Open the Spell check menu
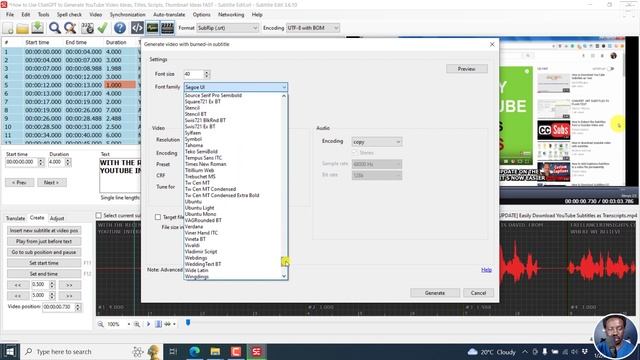Image resolution: width=640 pixels, height=360 pixels. pyautogui.click(x=69, y=14)
